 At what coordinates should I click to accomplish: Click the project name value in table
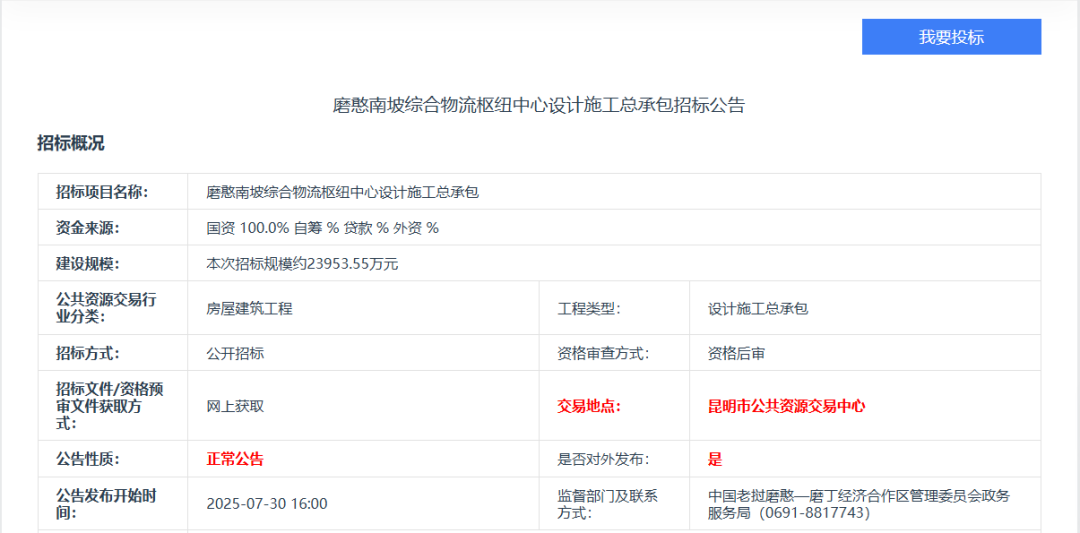[x=342, y=192]
